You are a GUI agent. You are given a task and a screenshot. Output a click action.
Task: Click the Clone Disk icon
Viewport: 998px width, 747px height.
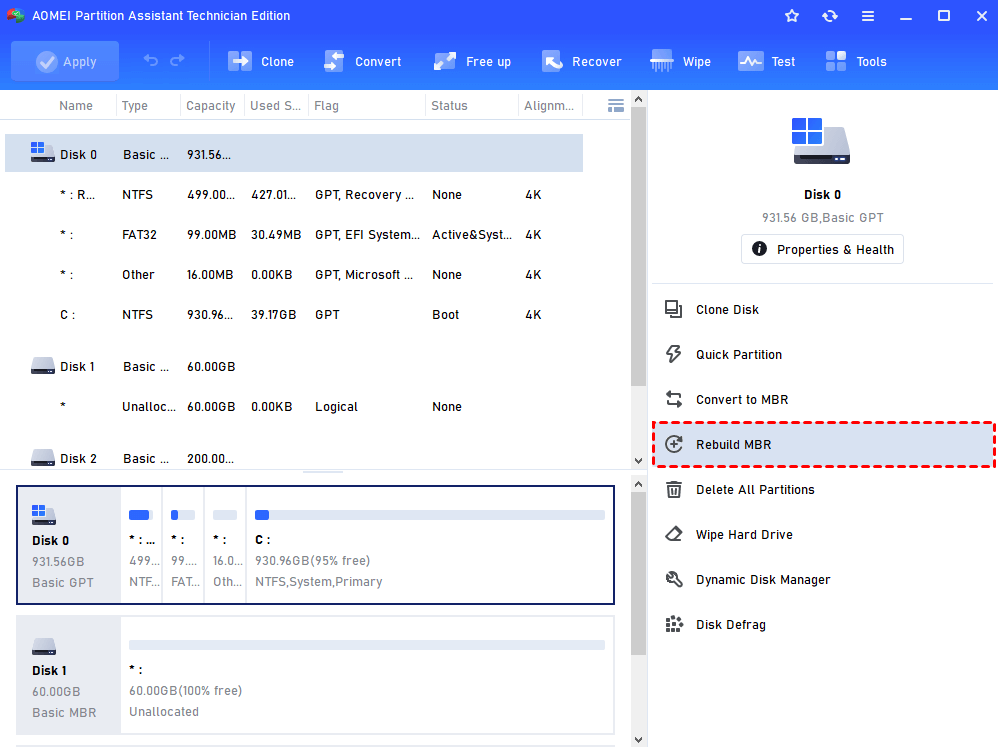[673, 309]
